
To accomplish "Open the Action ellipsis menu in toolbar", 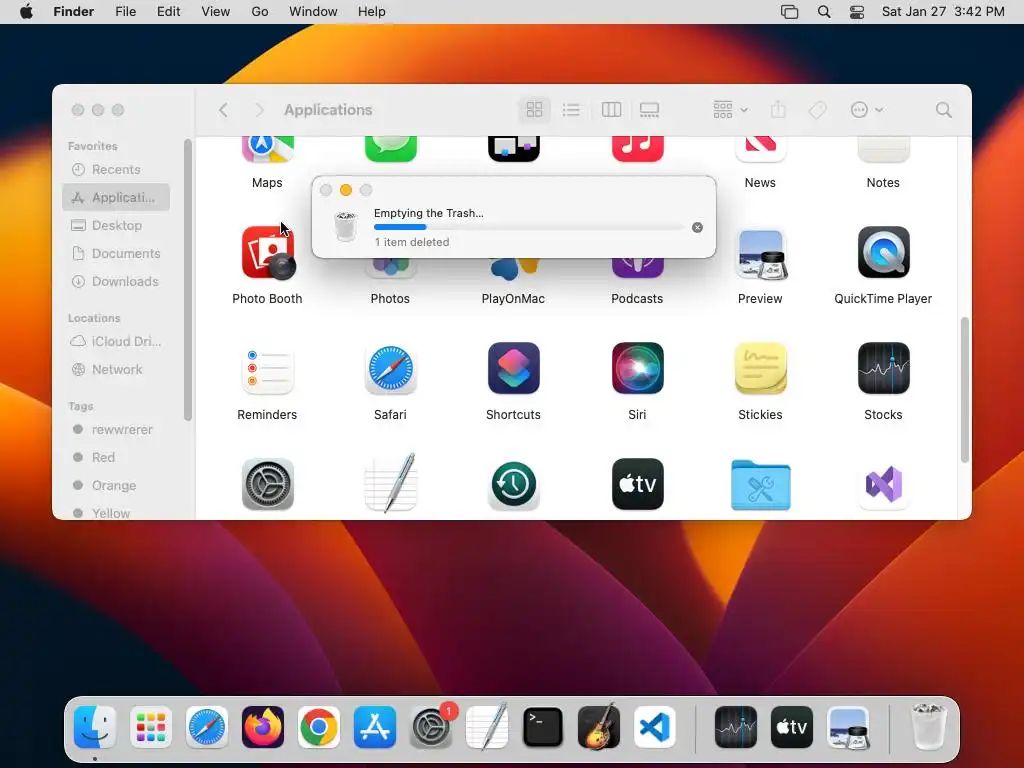I will (x=866, y=110).
